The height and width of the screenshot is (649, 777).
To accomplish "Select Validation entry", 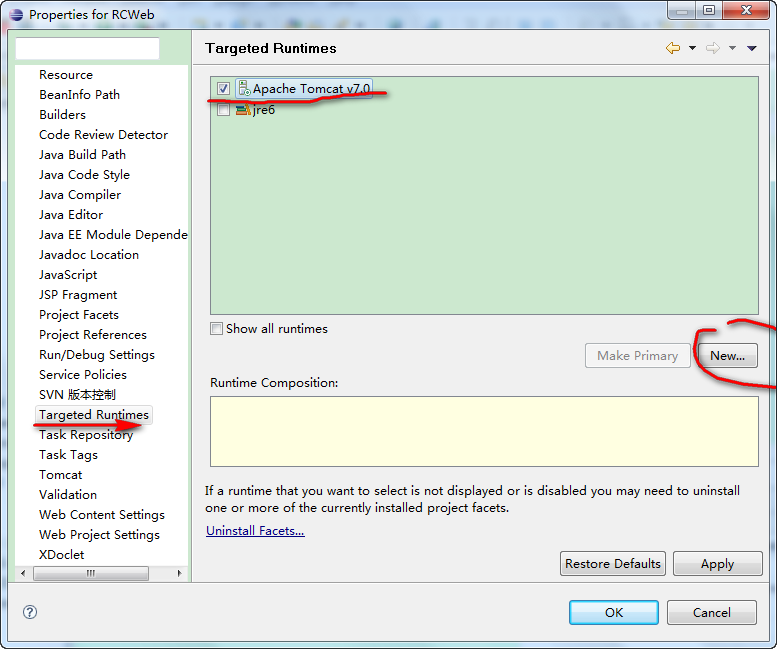I will pos(68,495).
